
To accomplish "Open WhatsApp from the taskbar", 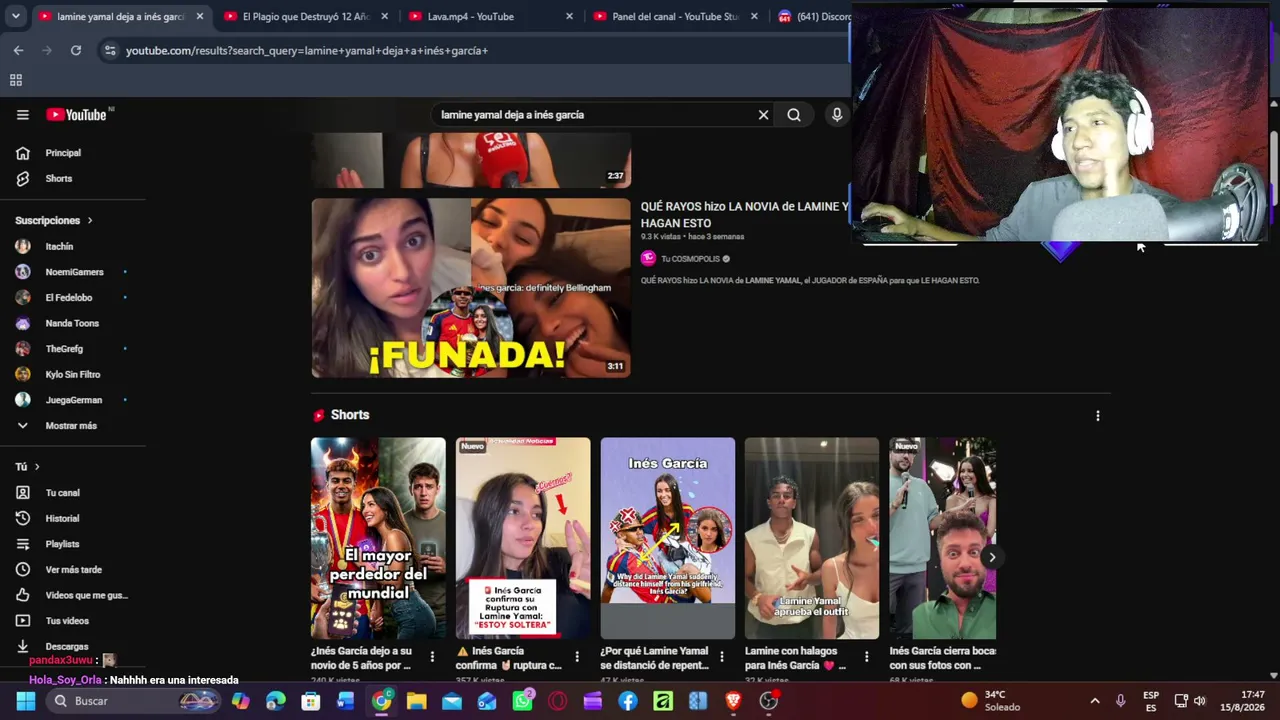I will tap(523, 701).
